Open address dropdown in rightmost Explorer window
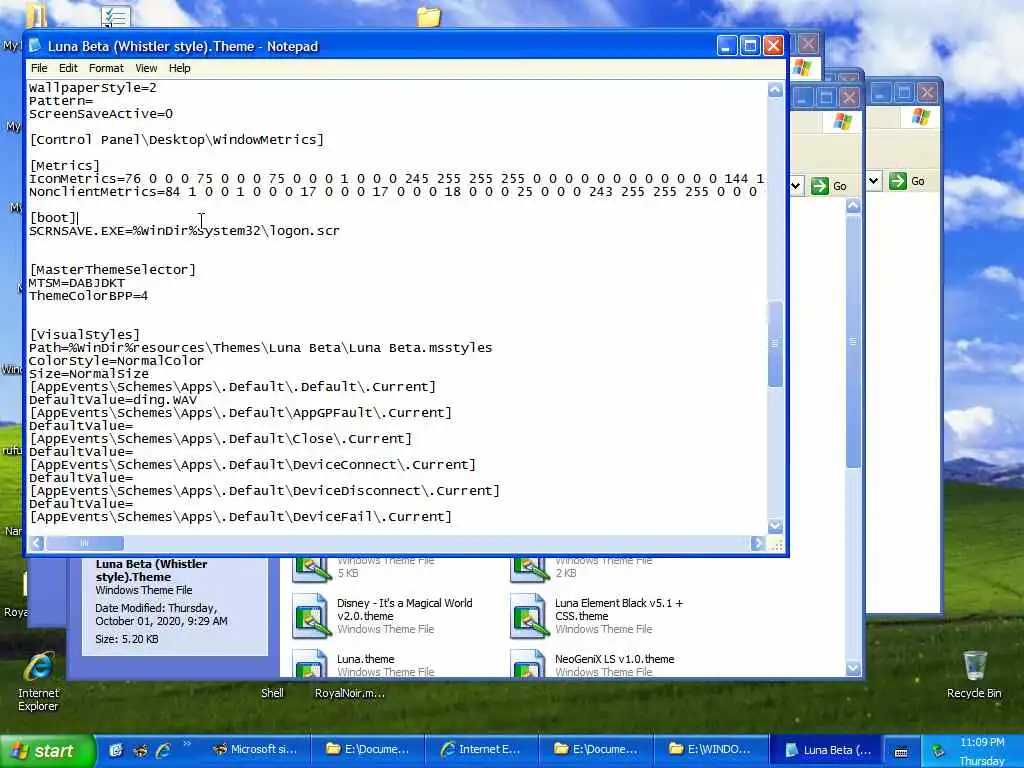1024x768 pixels. [x=874, y=180]
